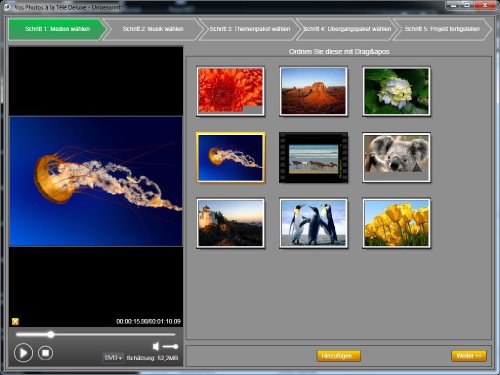Click the Schätzung: 52,2MB size estimate
The image size is (500, 375).
point(152,358)
